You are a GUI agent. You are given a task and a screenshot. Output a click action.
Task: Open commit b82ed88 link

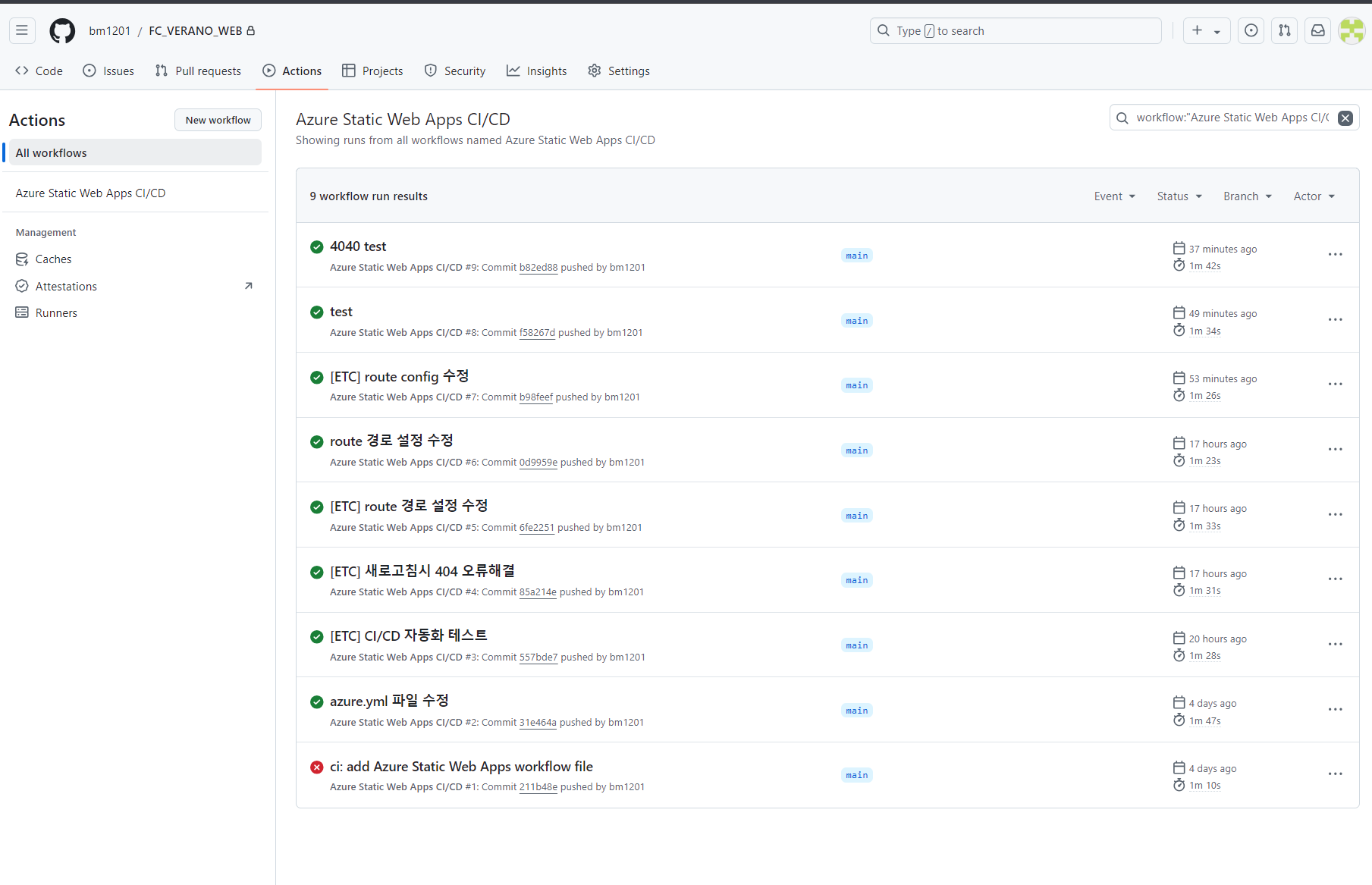[x=538, y=268]
